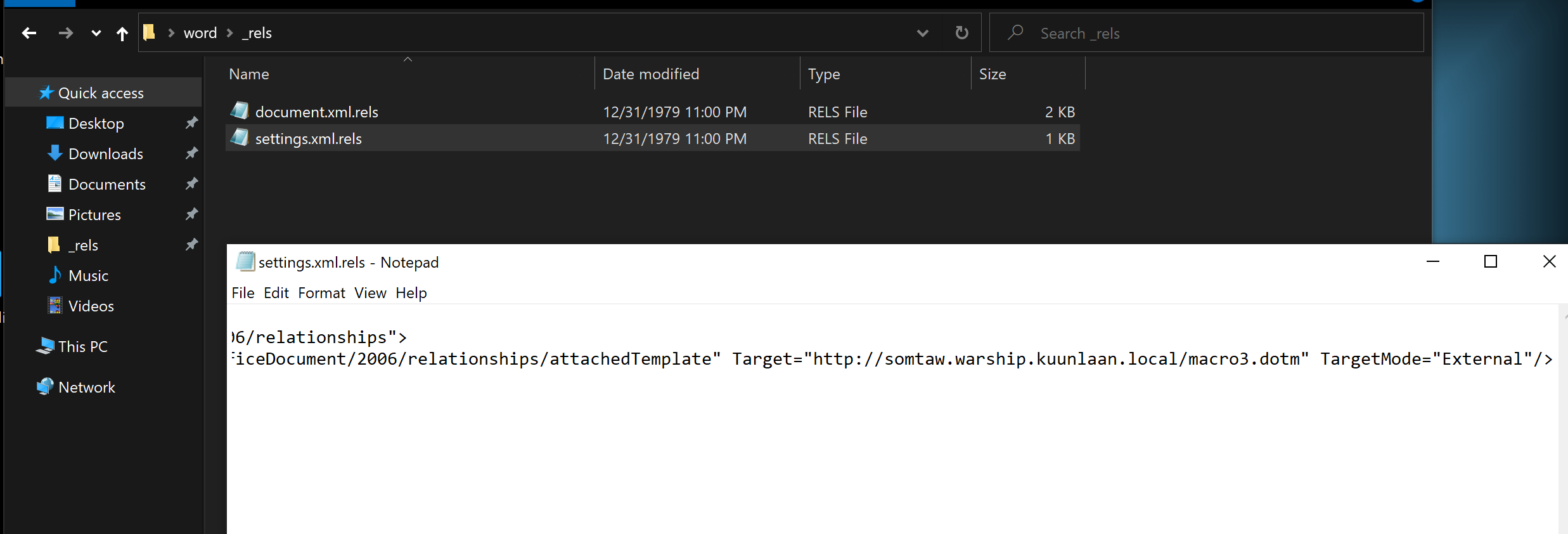The width and height of the screenshot is (1568, 534).
Task: Expand the chevron before word in path
Action: click(171, 33)
